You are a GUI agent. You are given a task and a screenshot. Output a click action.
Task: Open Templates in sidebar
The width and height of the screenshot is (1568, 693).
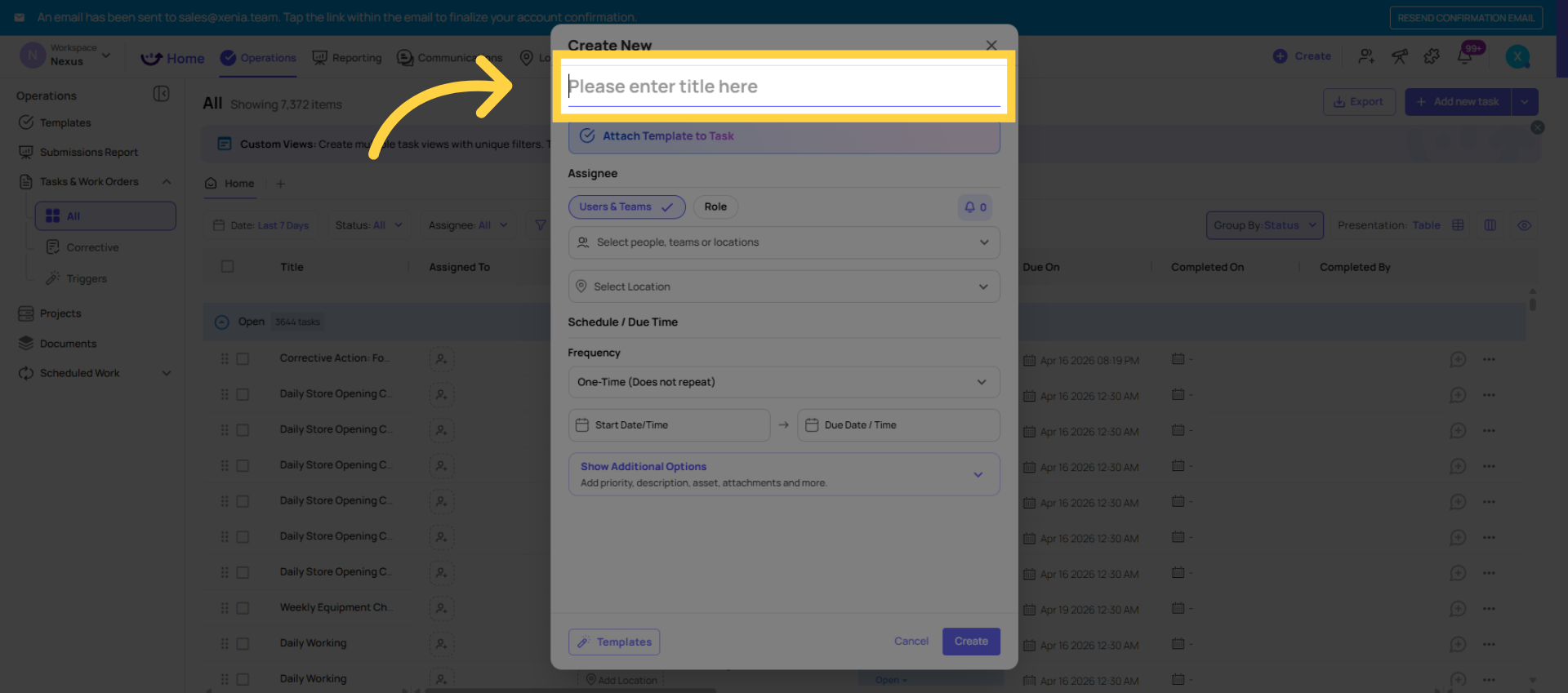[55, 122]
